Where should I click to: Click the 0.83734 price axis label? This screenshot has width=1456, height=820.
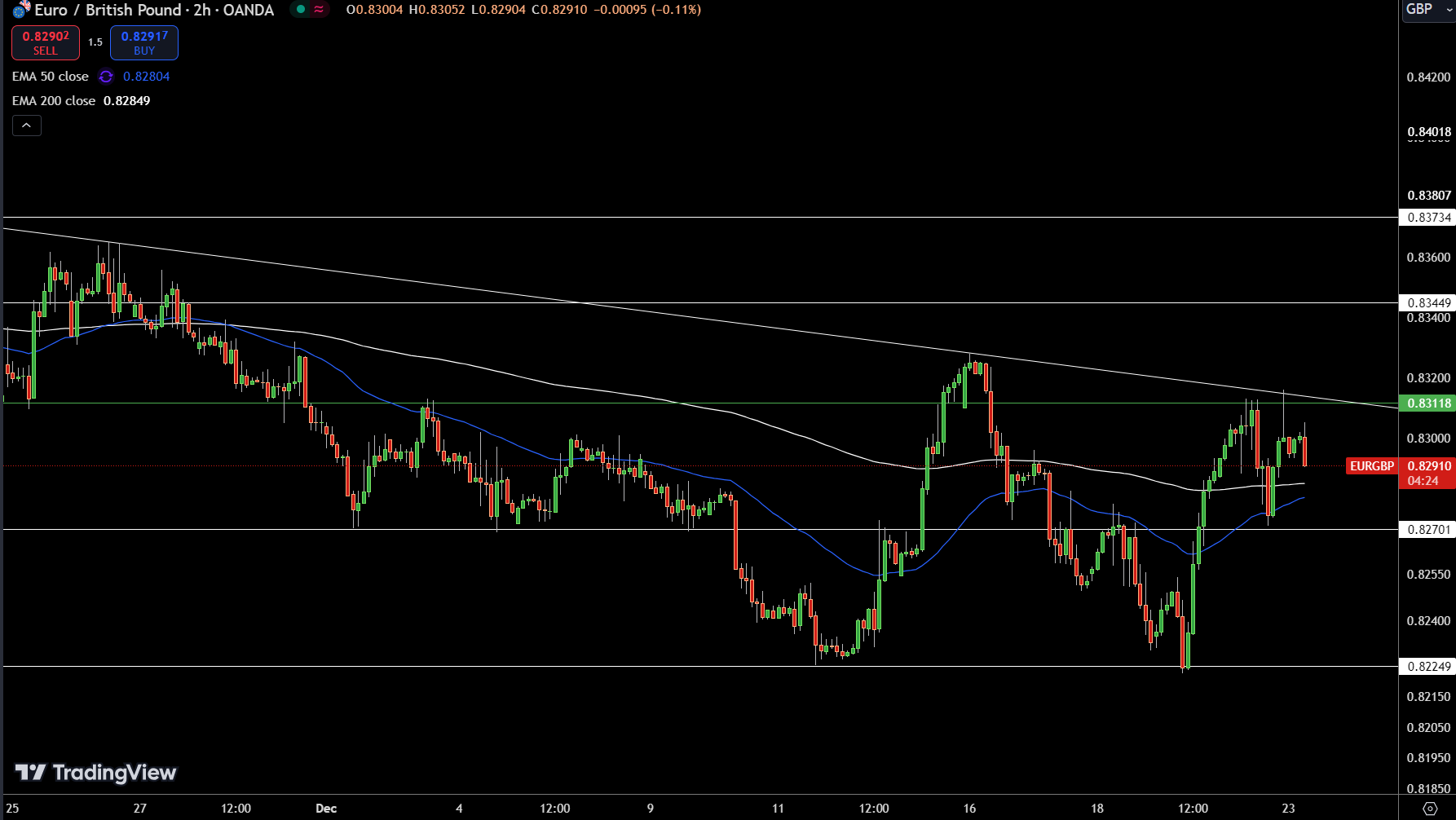(x=1427, y=218)
